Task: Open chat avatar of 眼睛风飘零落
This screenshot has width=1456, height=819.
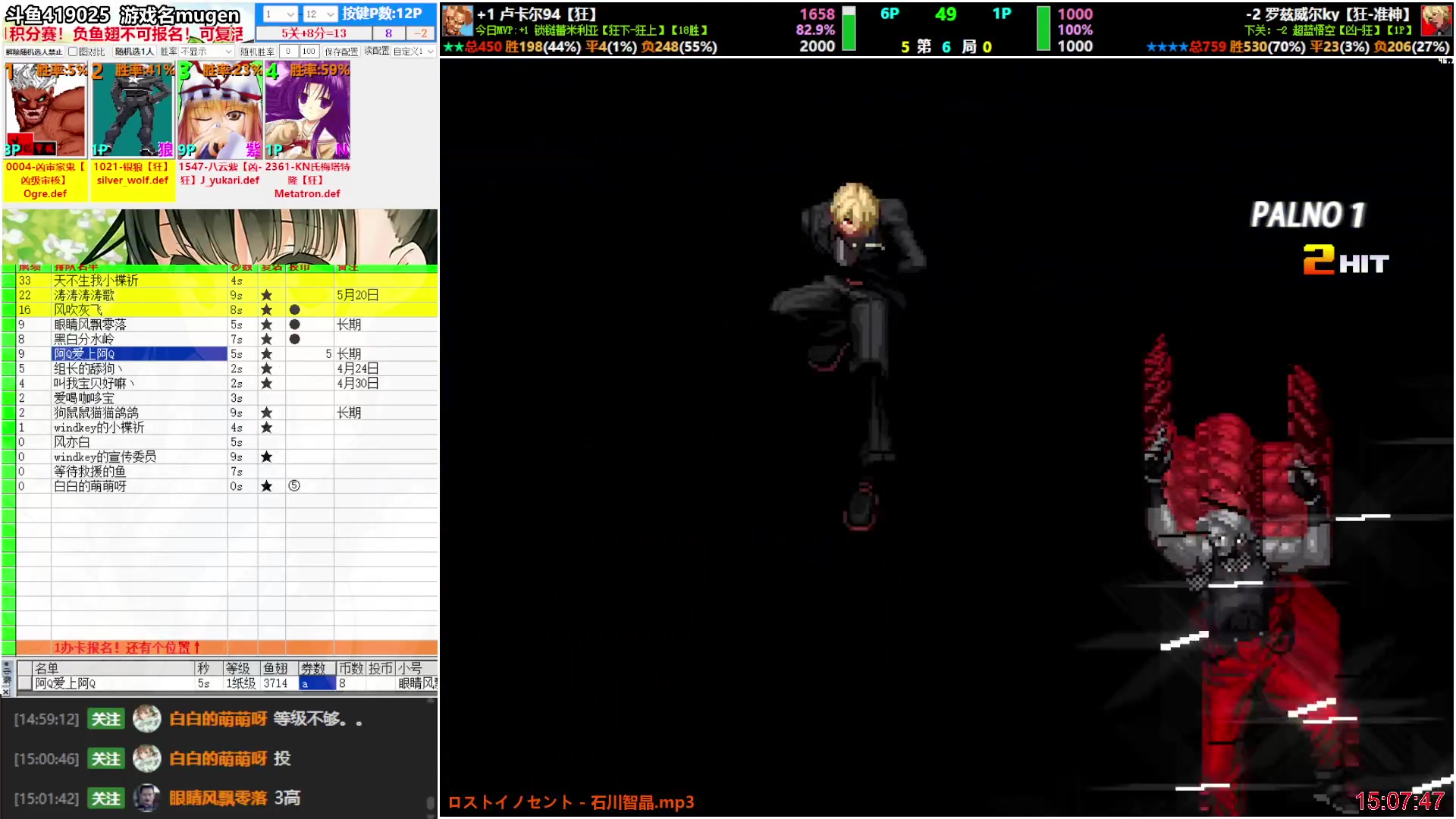Action: click(x=146, y=798)
